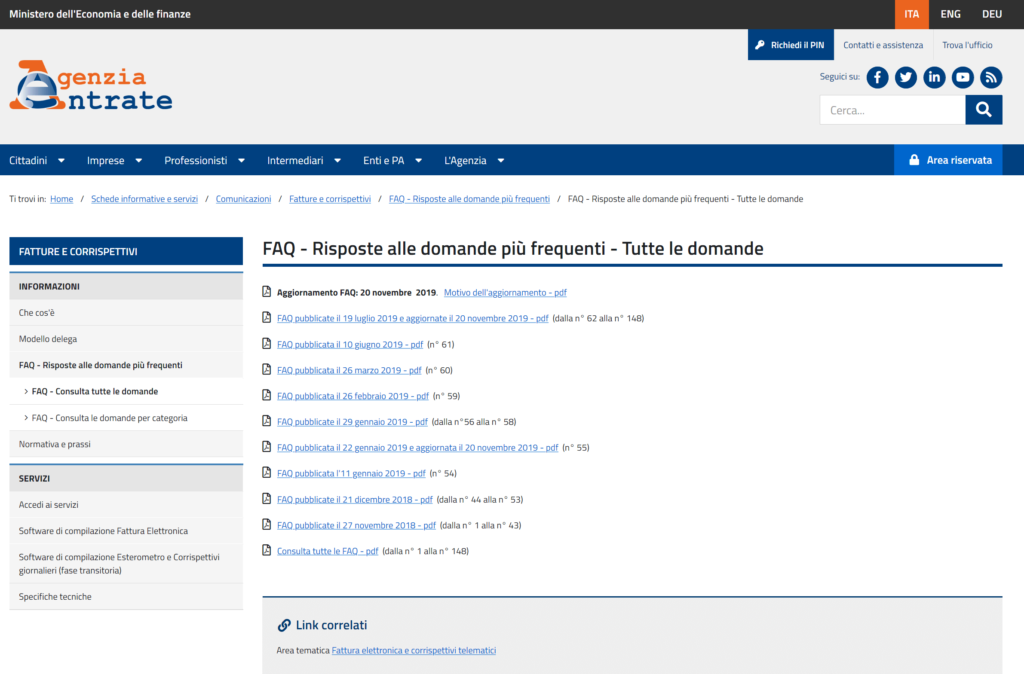Click PDF icon next to 11 gennaio 2019 FAQ
Viewport: 1024px width, 674px height.
pos(266,472)
